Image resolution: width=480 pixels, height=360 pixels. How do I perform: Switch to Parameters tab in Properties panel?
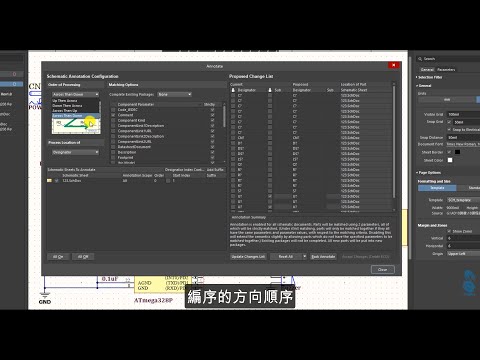(446, 70)
